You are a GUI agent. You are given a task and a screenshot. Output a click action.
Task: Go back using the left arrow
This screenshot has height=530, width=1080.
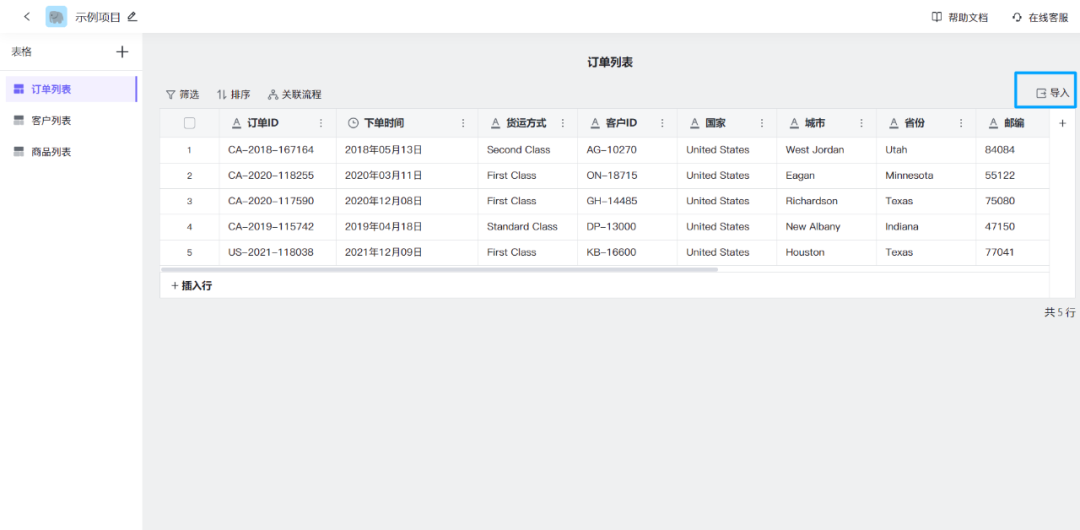coord(27,17)
